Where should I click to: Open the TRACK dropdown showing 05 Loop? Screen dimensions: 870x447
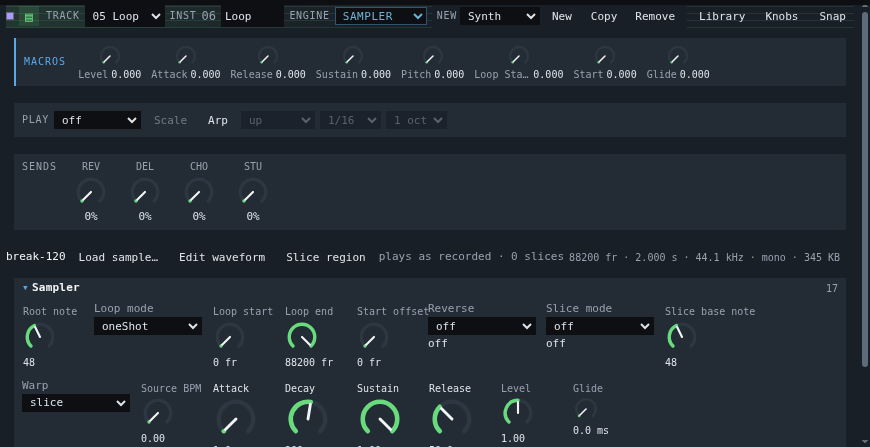coord(125,16)
